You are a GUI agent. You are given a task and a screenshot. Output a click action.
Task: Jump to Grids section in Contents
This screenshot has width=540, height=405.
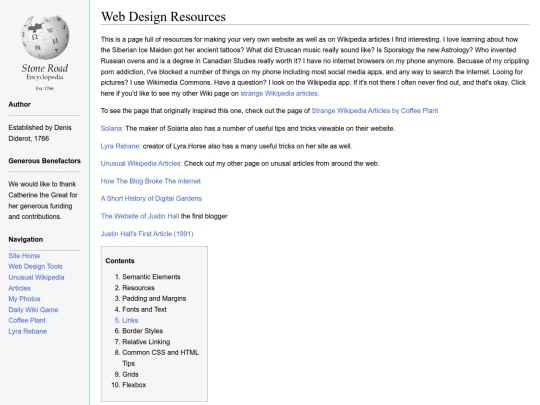coord(130,374)
